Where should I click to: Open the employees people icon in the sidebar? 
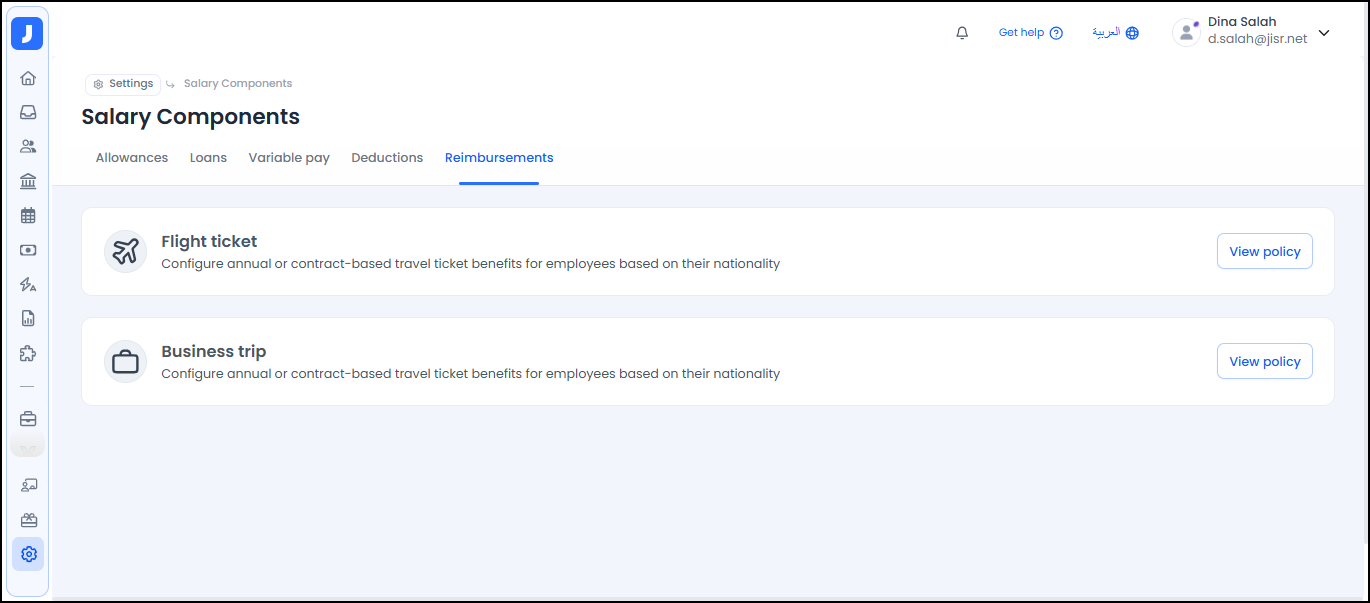point(28,146)
